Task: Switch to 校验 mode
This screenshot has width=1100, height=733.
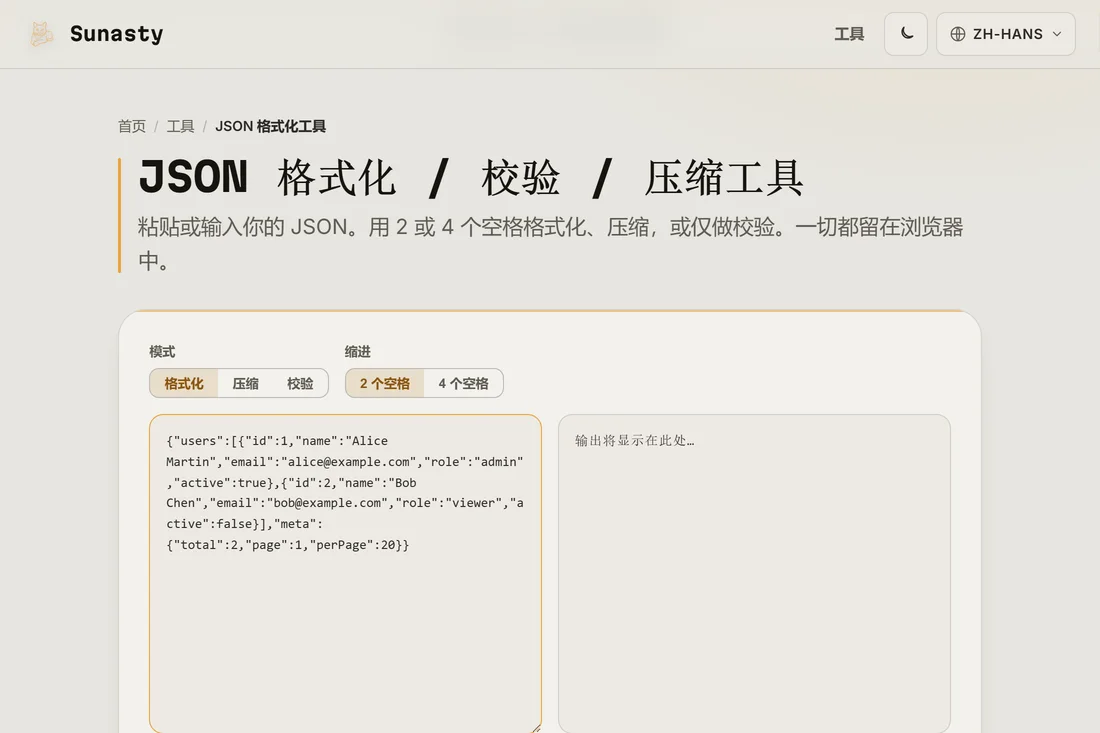Action: coord(300,384)
